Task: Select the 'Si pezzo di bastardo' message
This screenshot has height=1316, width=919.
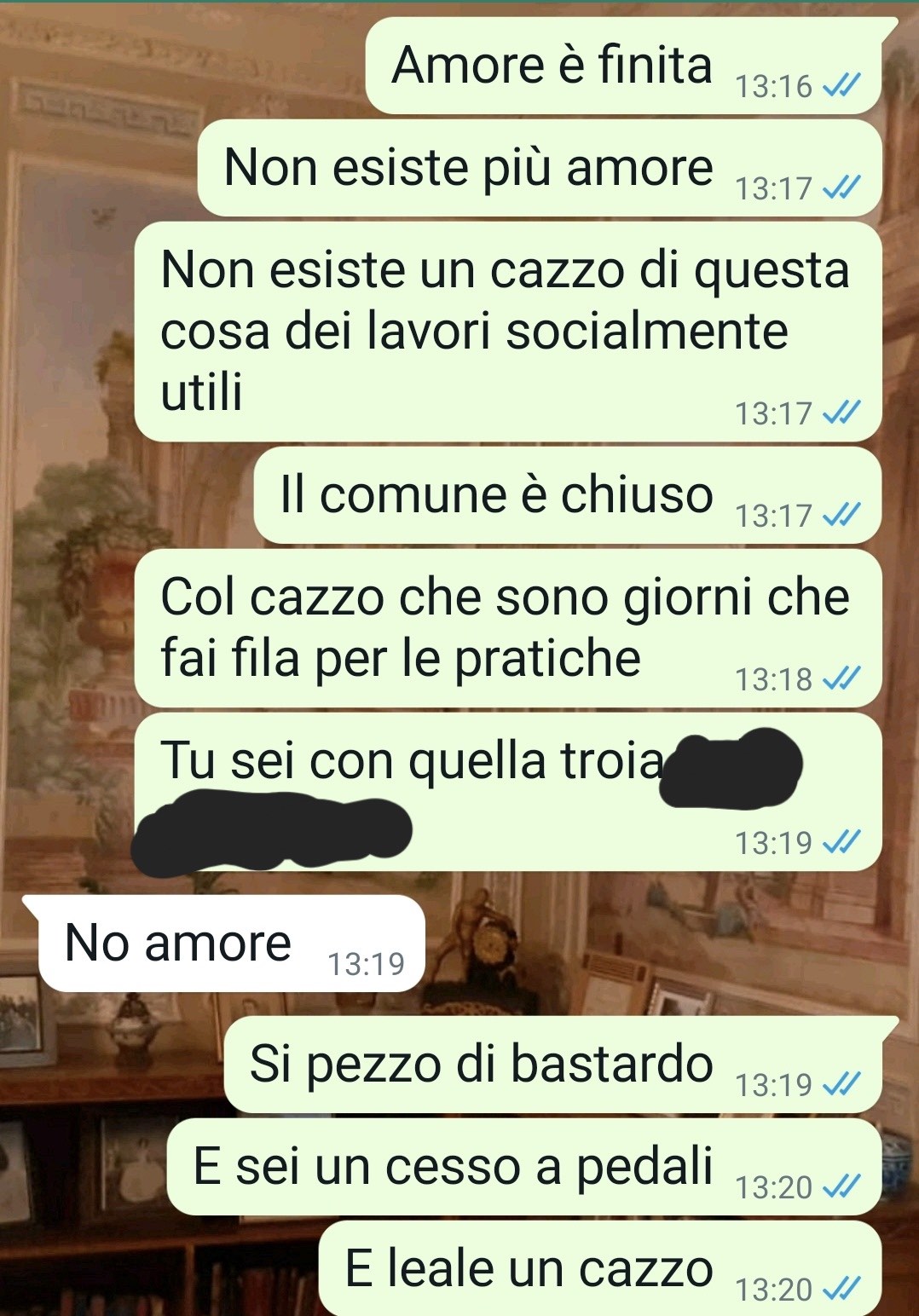Action: (561, 1065)
